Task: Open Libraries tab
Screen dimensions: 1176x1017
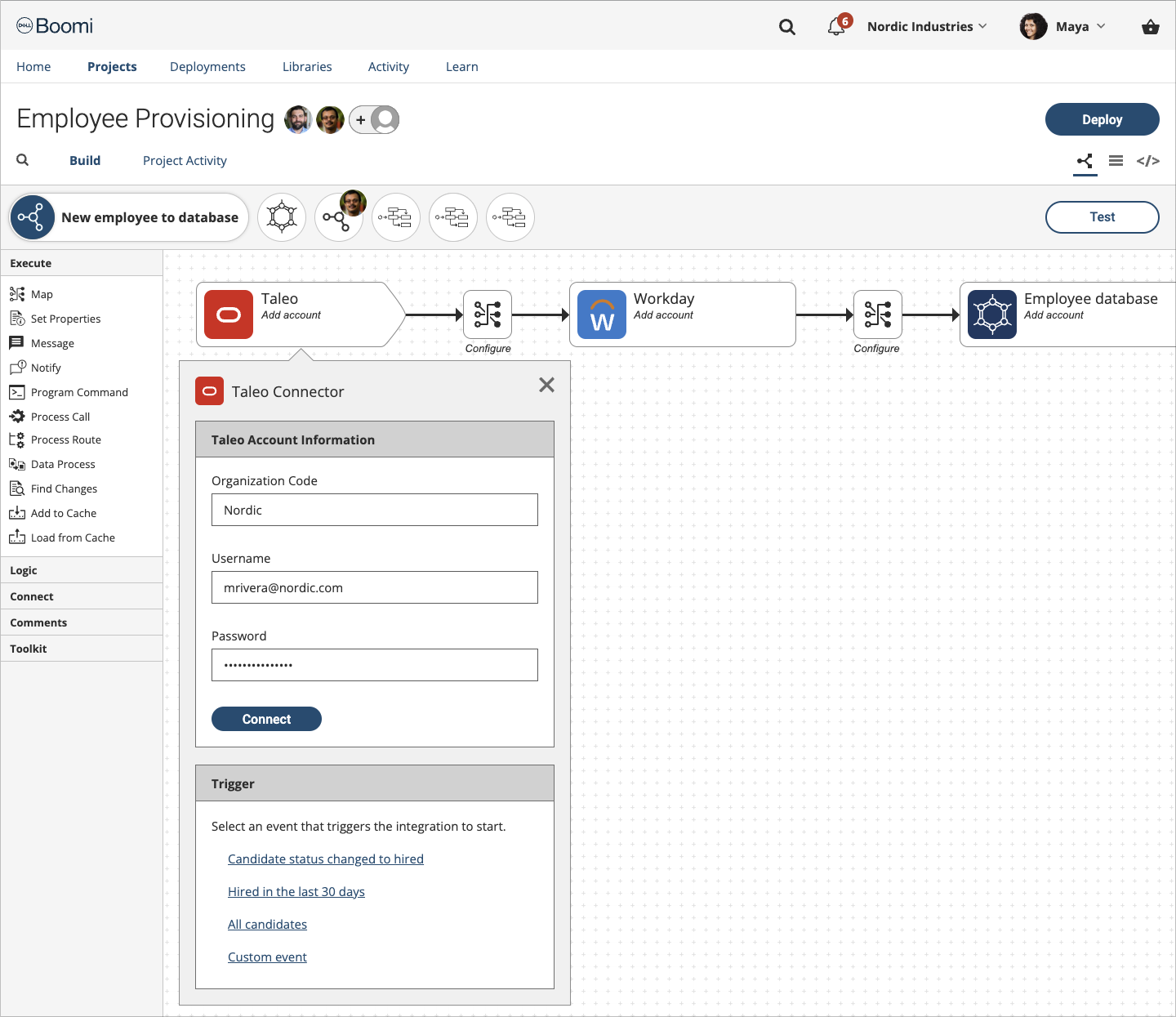Action: tap(307, 67)
